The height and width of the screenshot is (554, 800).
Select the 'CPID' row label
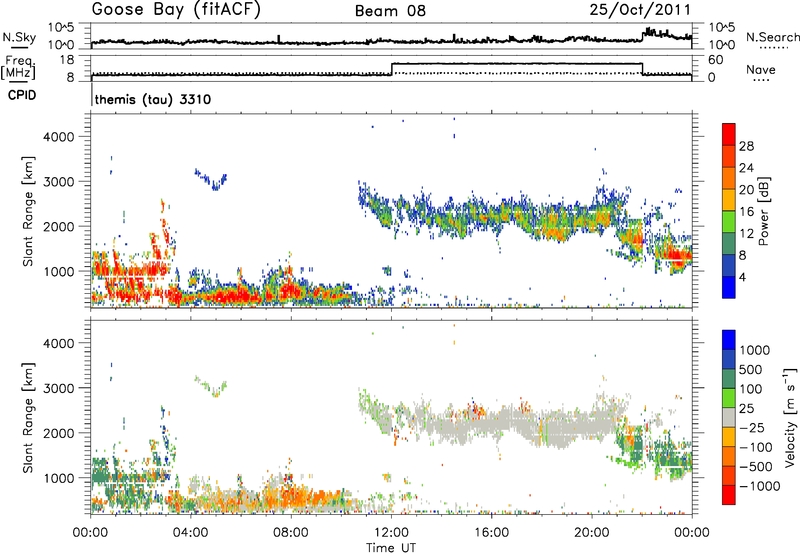22,95
